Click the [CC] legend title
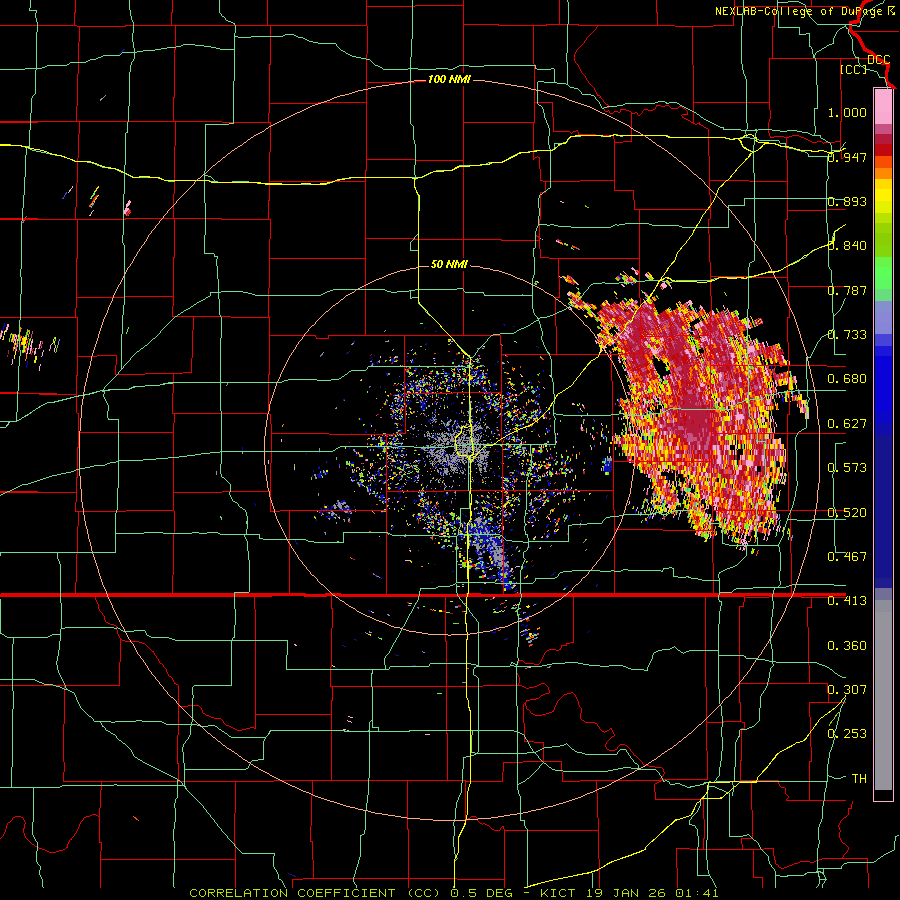This screenshot has width=900, height=900. point(853,69)
